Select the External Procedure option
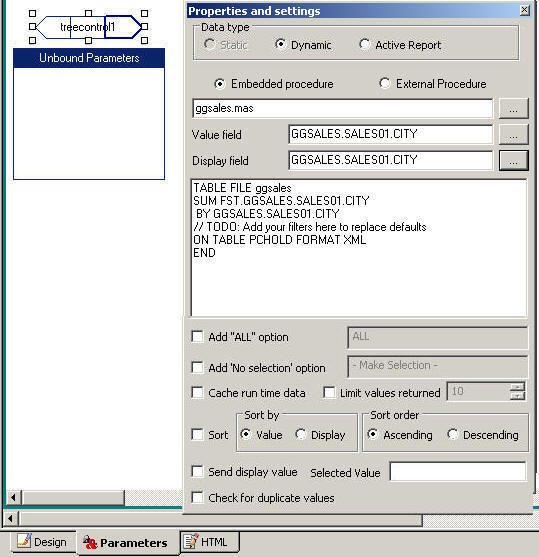 pos(384,83)
